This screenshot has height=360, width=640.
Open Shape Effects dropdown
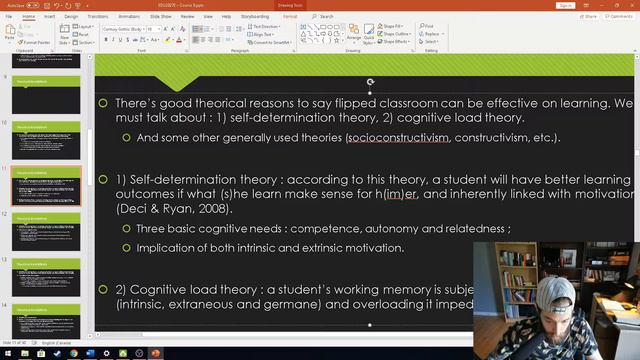coord(393,42)
